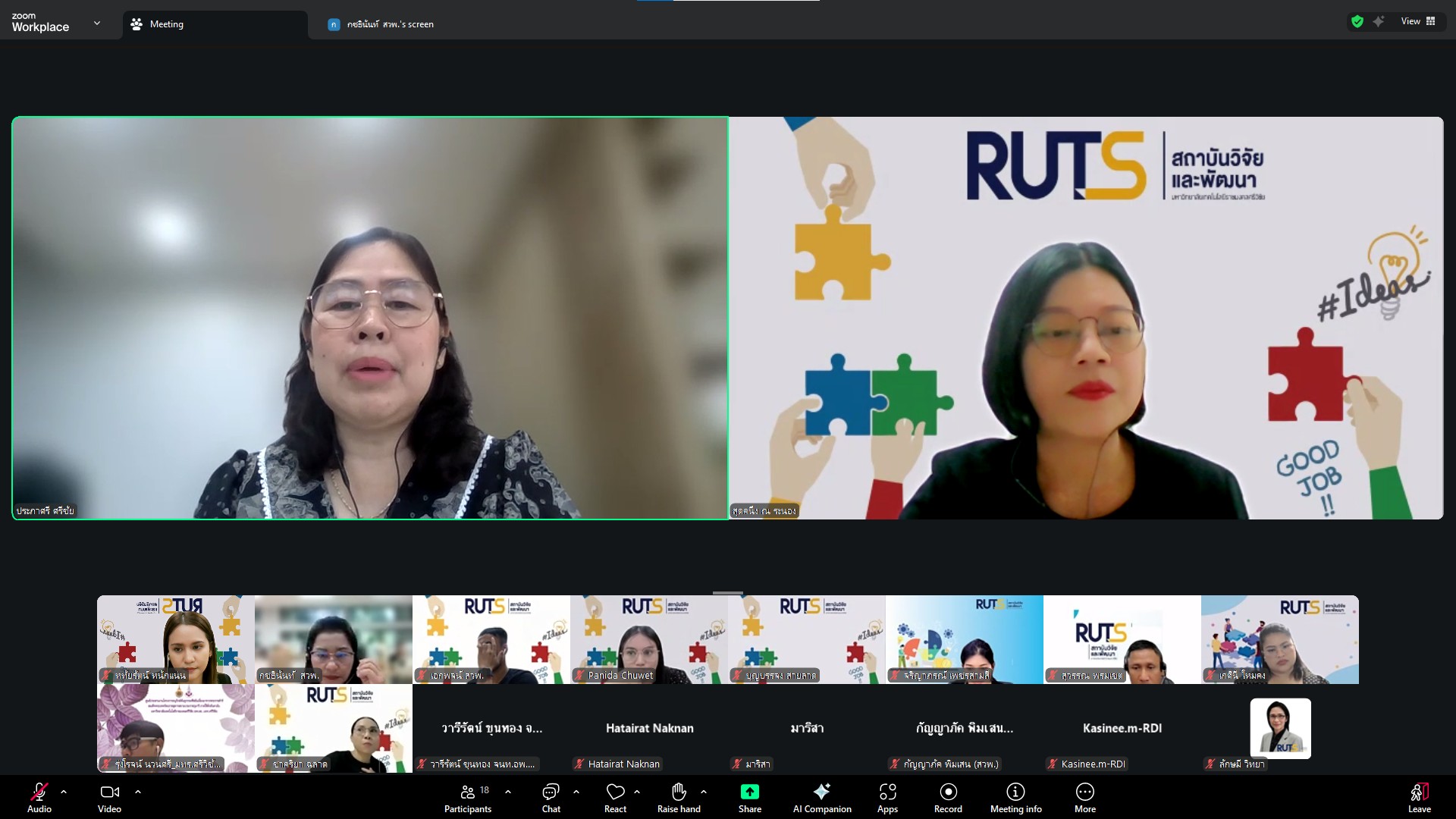Select Panida Chuwet's video thumbnail
Image resolution: width=1456 pixels, height=819 pixels.
(x=649, y=639)
